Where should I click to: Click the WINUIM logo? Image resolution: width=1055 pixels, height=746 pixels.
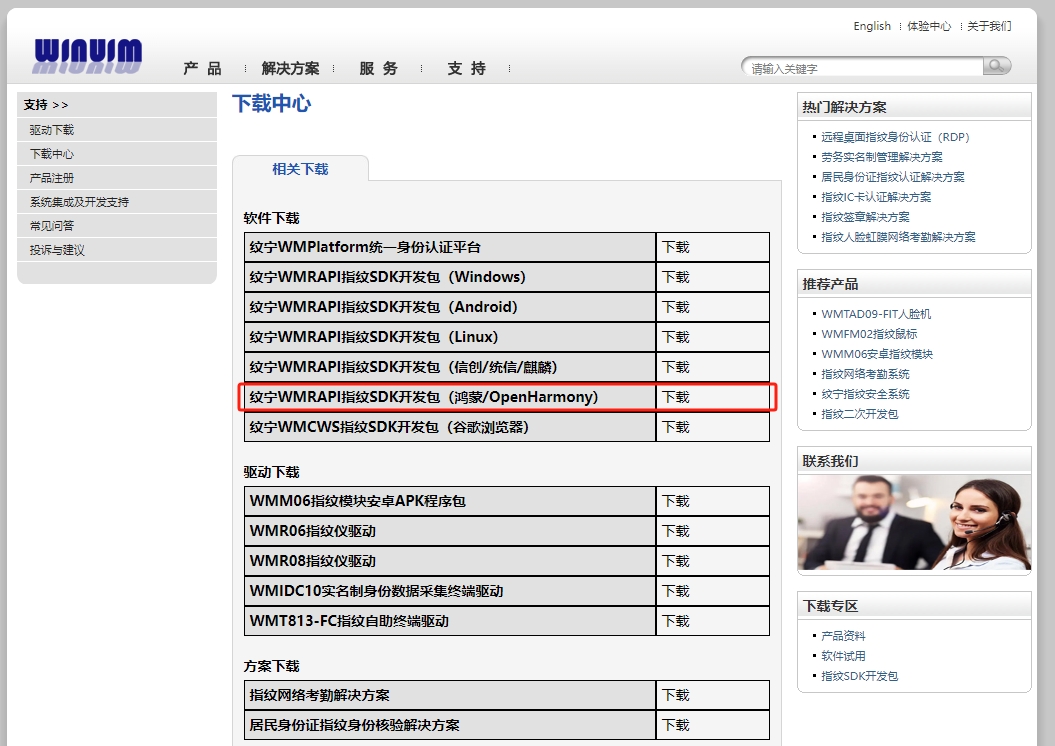tap(87, 55)
